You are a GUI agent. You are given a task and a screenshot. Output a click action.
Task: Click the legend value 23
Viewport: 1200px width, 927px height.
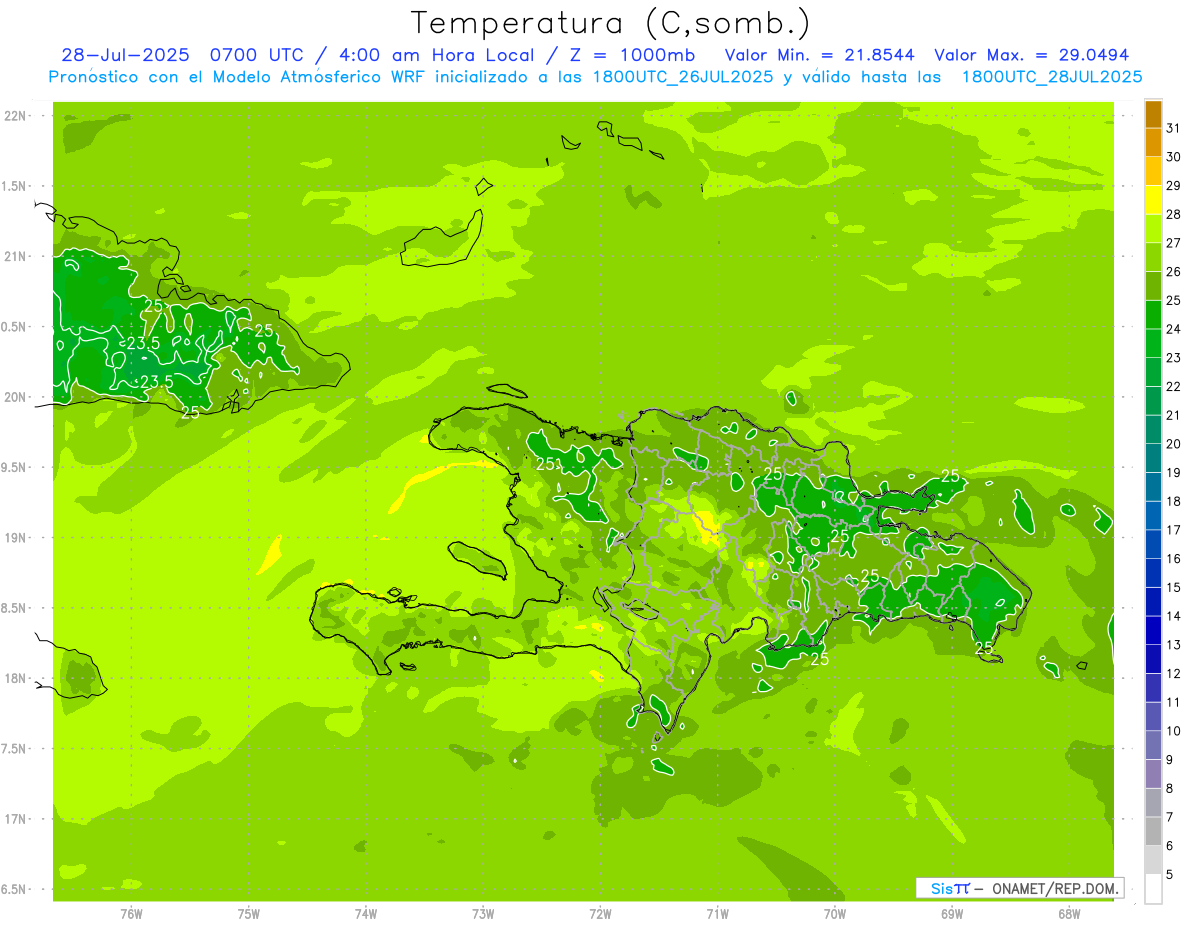click(1174, 358)
